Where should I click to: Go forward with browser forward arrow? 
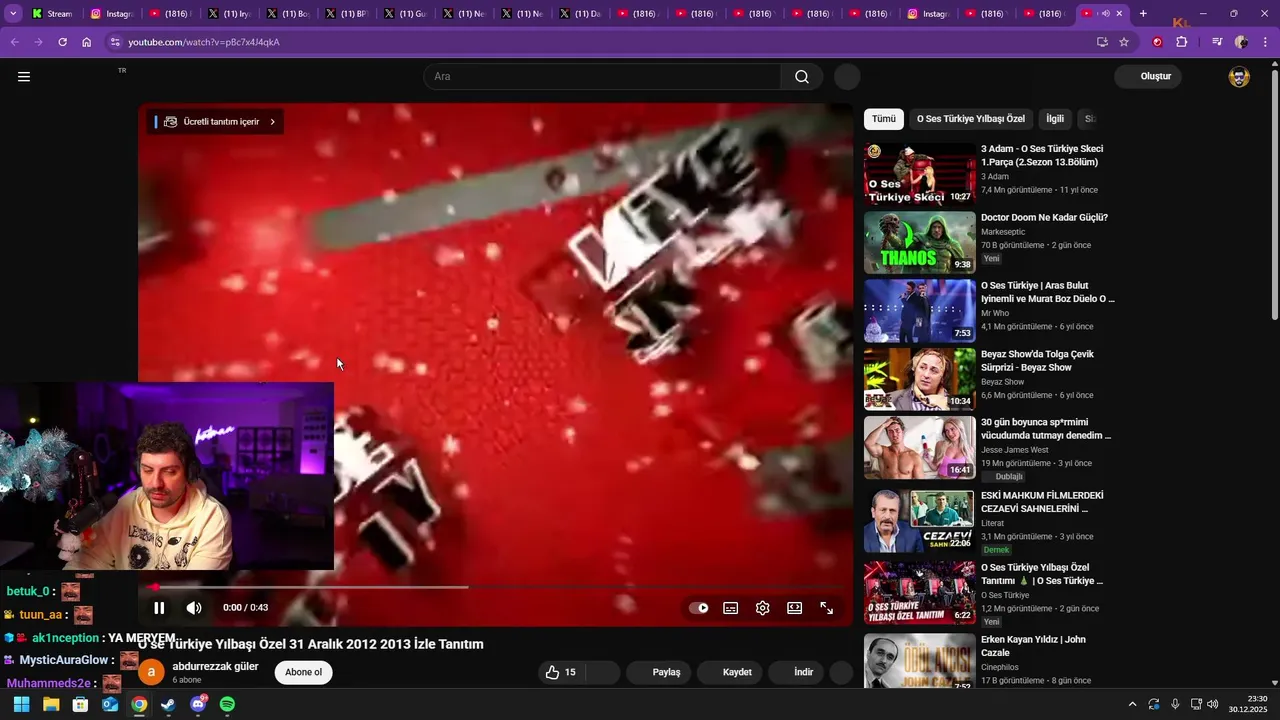tap(38, 42)
